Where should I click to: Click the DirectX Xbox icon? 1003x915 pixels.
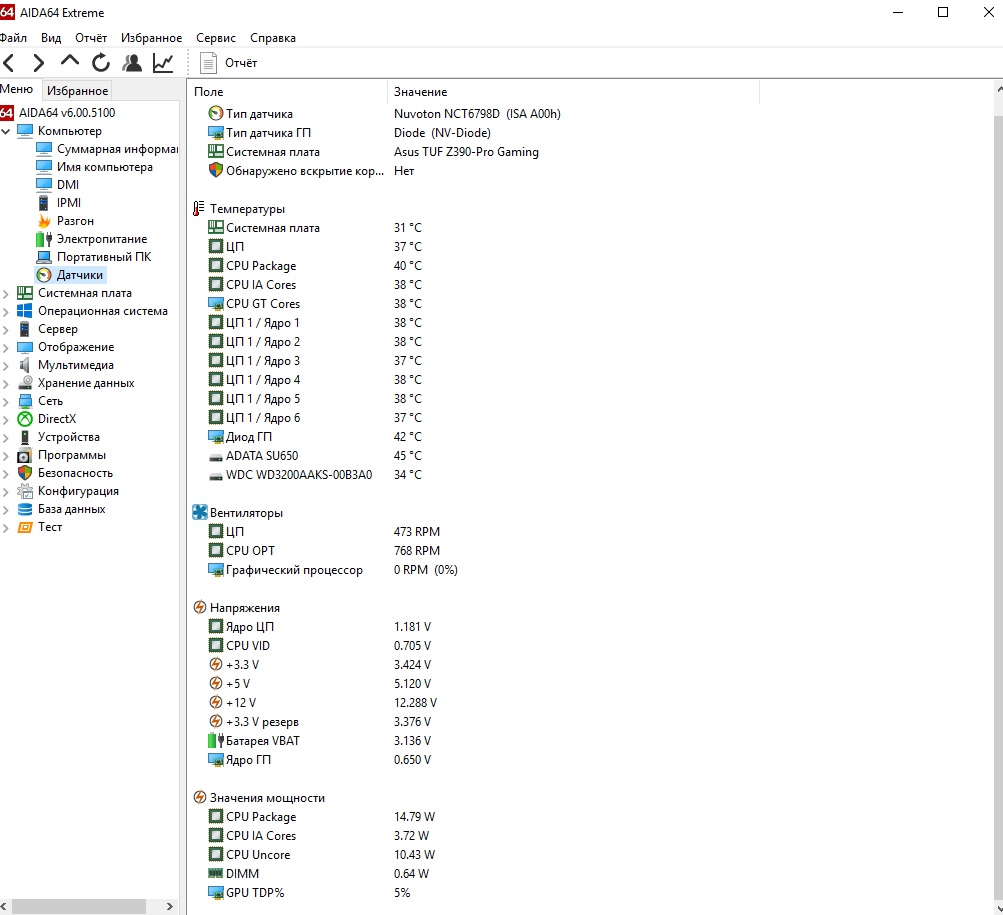click(x=25, y=419)
